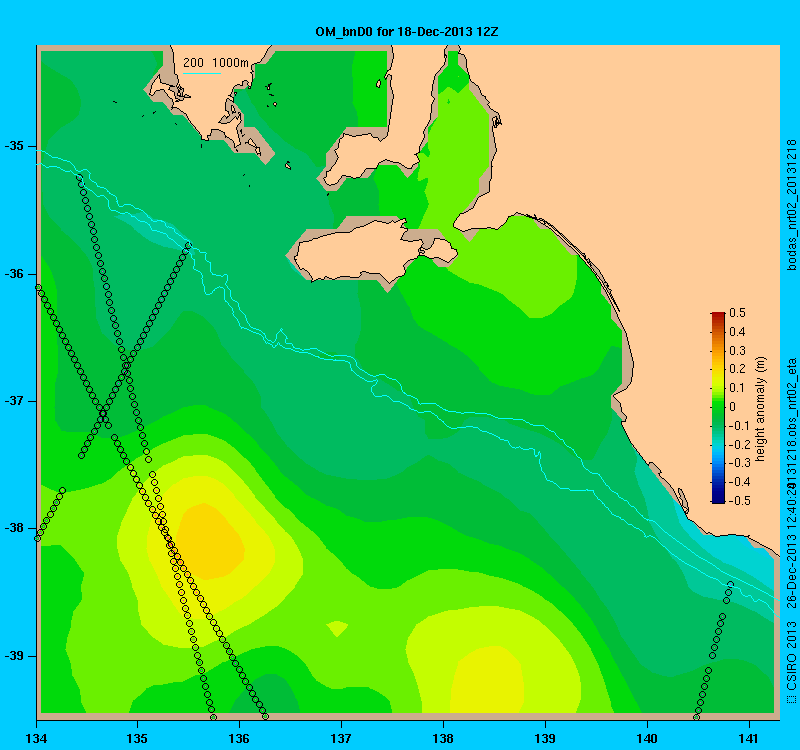Click the -0.2 colorbar tick label

(738, 444)
